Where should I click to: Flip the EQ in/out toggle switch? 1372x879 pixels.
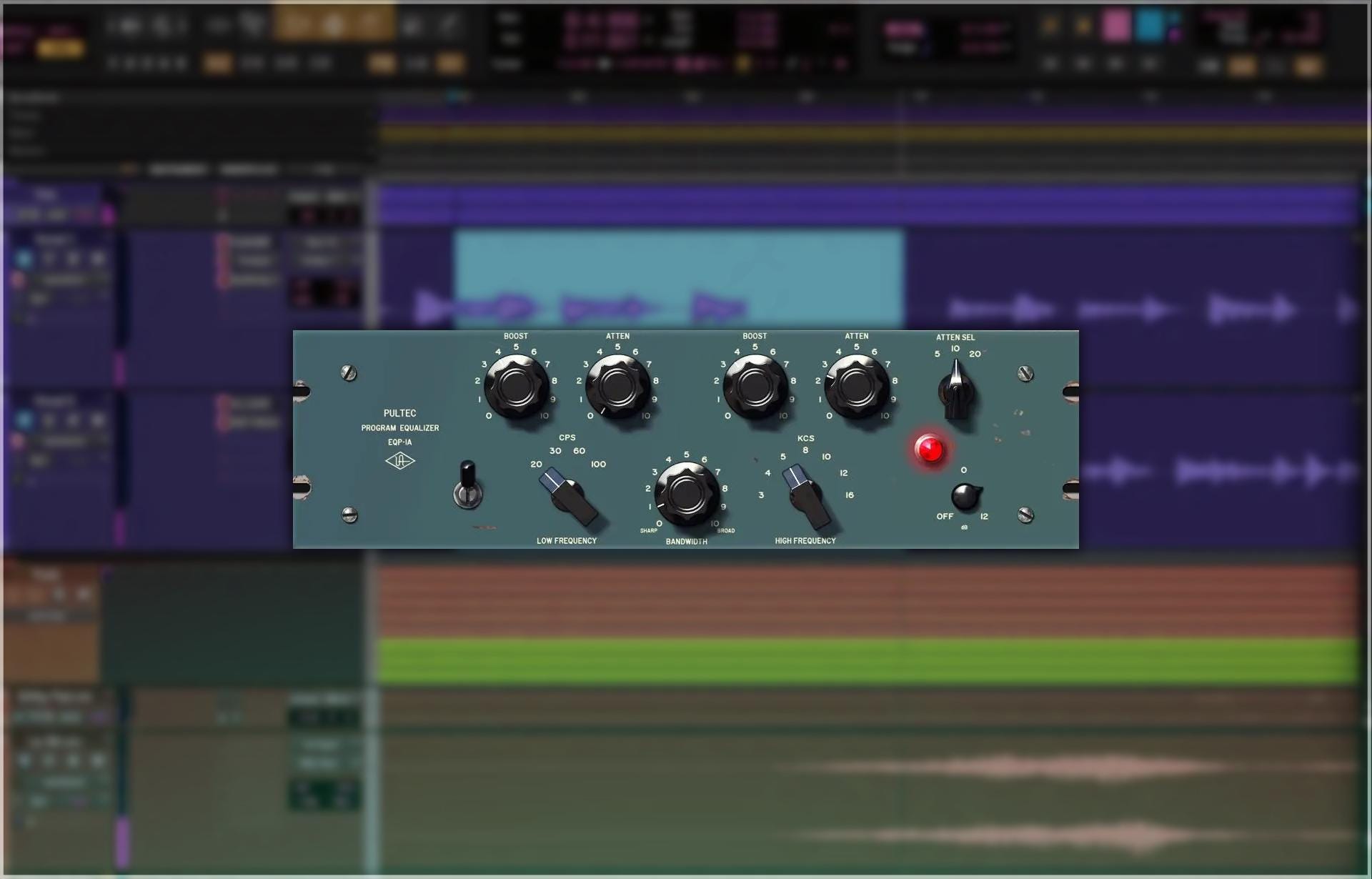click(468, 485)
